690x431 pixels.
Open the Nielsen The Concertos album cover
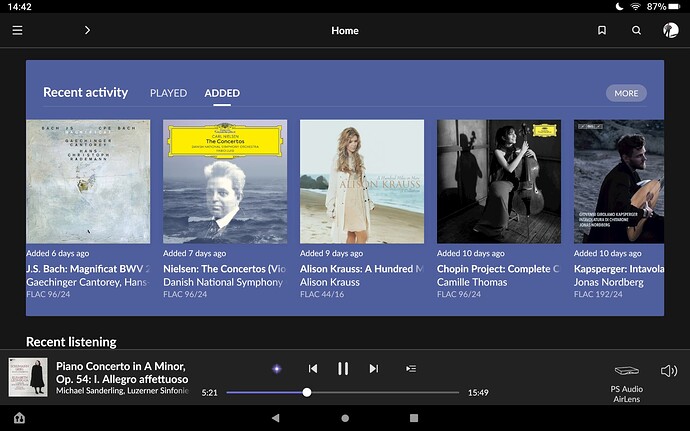pos(225,181)
